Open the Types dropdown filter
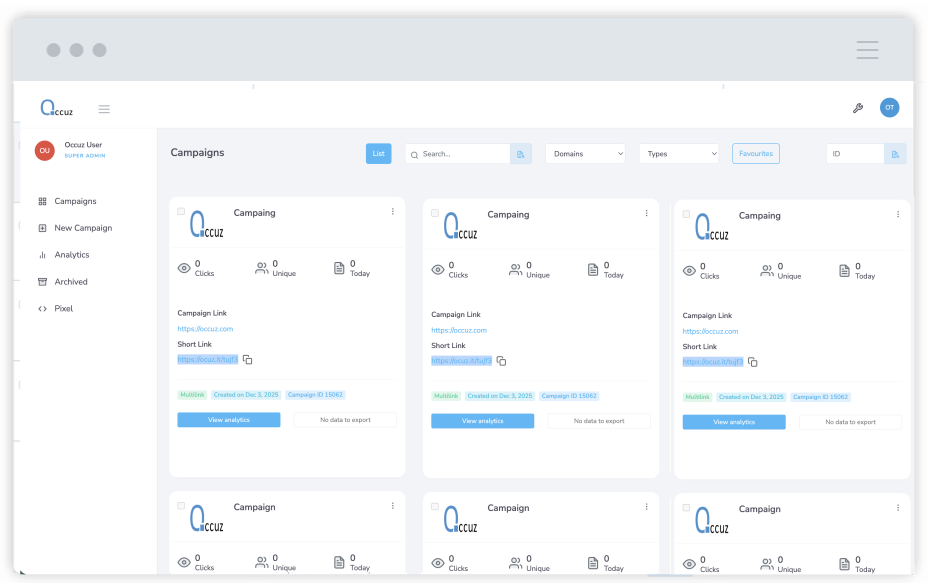The height and width of the screenshot is (583, 928). click(x=680, y=154)
